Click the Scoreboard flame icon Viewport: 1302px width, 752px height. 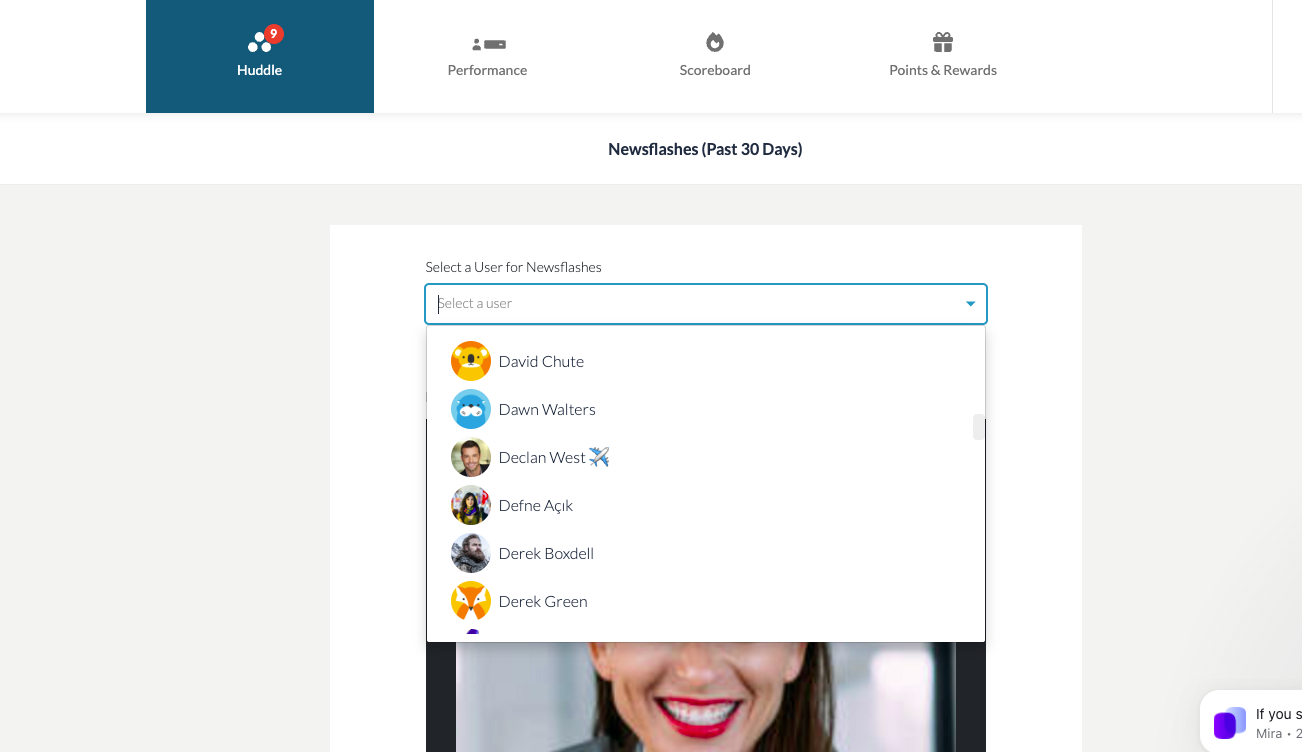click(715, 42)
